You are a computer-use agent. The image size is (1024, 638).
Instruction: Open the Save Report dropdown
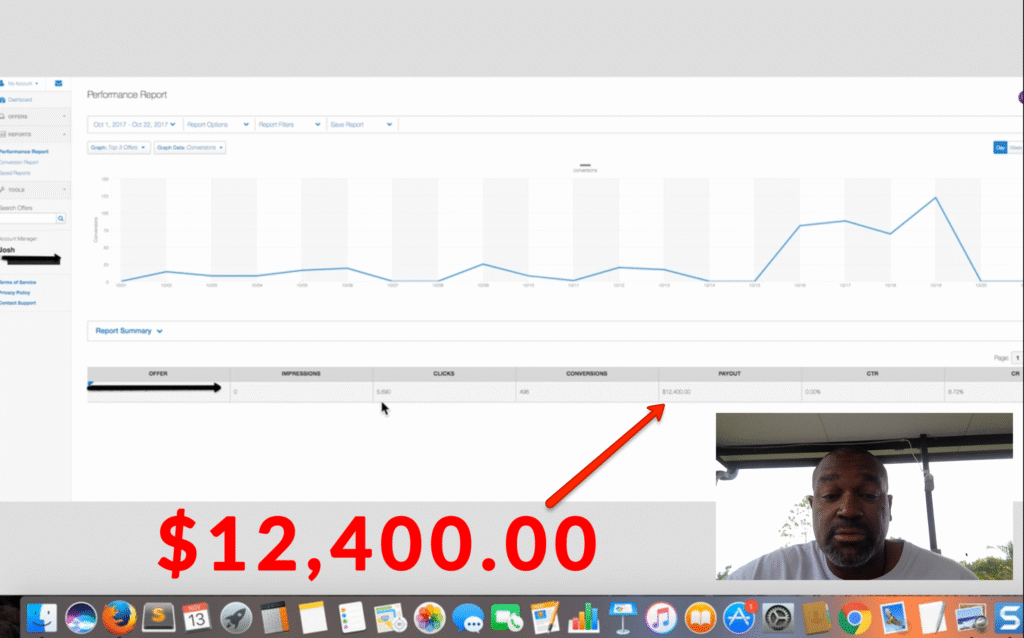coord(362,125)
